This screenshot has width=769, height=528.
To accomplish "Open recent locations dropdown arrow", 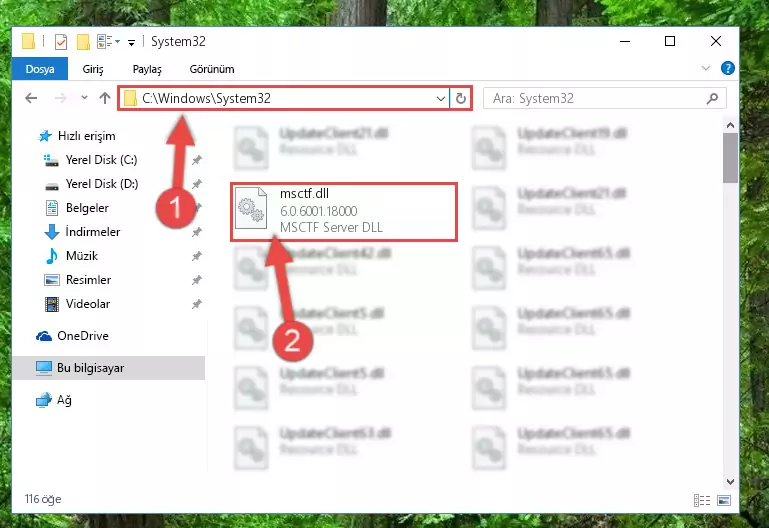I will 84,98.
